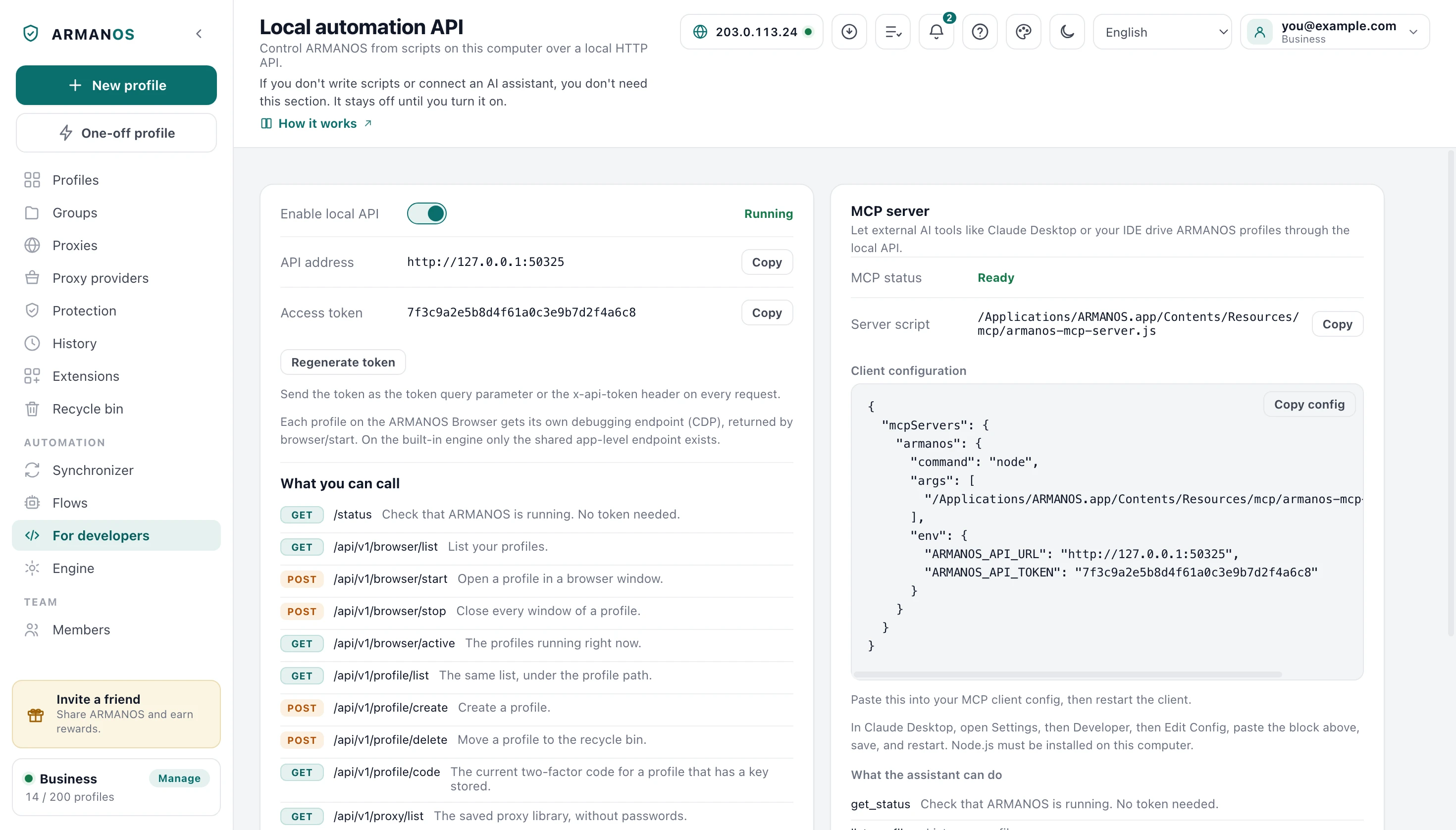Screen dimensions: 1456x830
Task: Click the /api/v1/browser/start endpoint text
Action: point(390,578)
